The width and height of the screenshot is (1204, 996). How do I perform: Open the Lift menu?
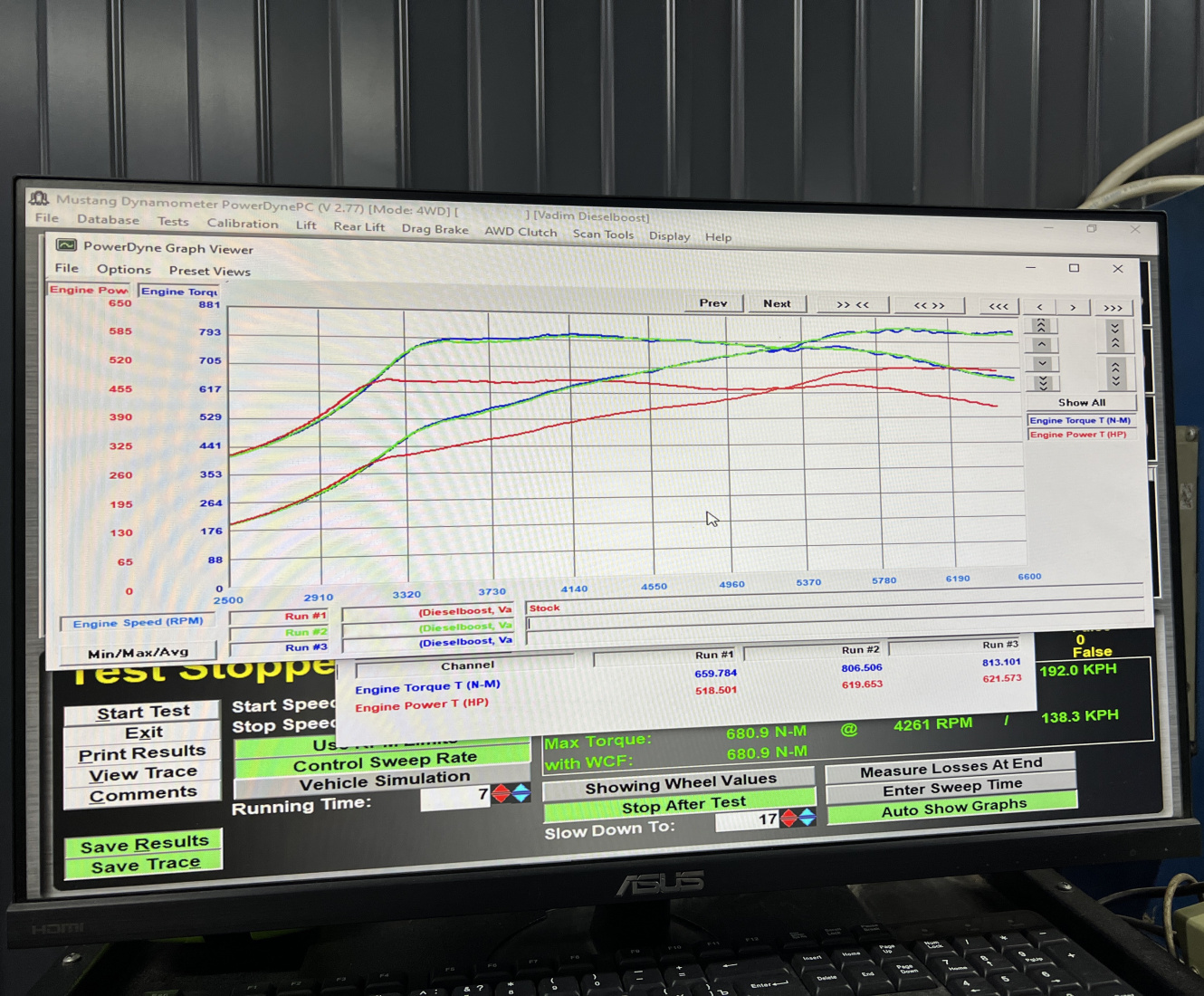click(306, 225)
